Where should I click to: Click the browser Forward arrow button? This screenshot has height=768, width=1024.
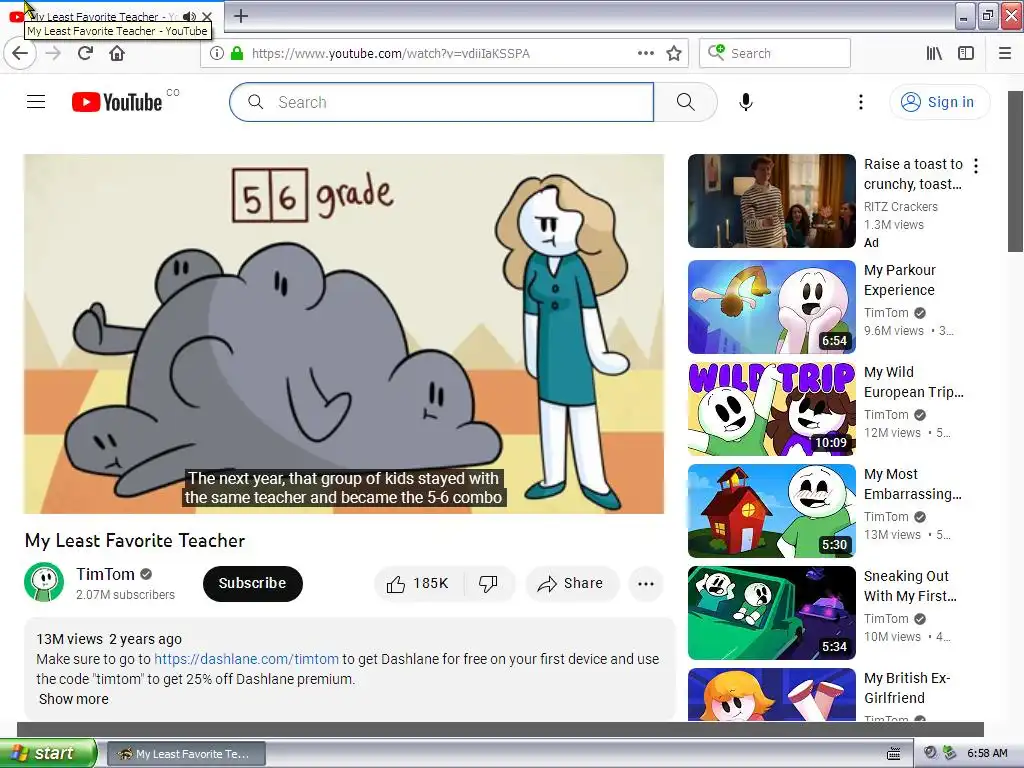53,54
